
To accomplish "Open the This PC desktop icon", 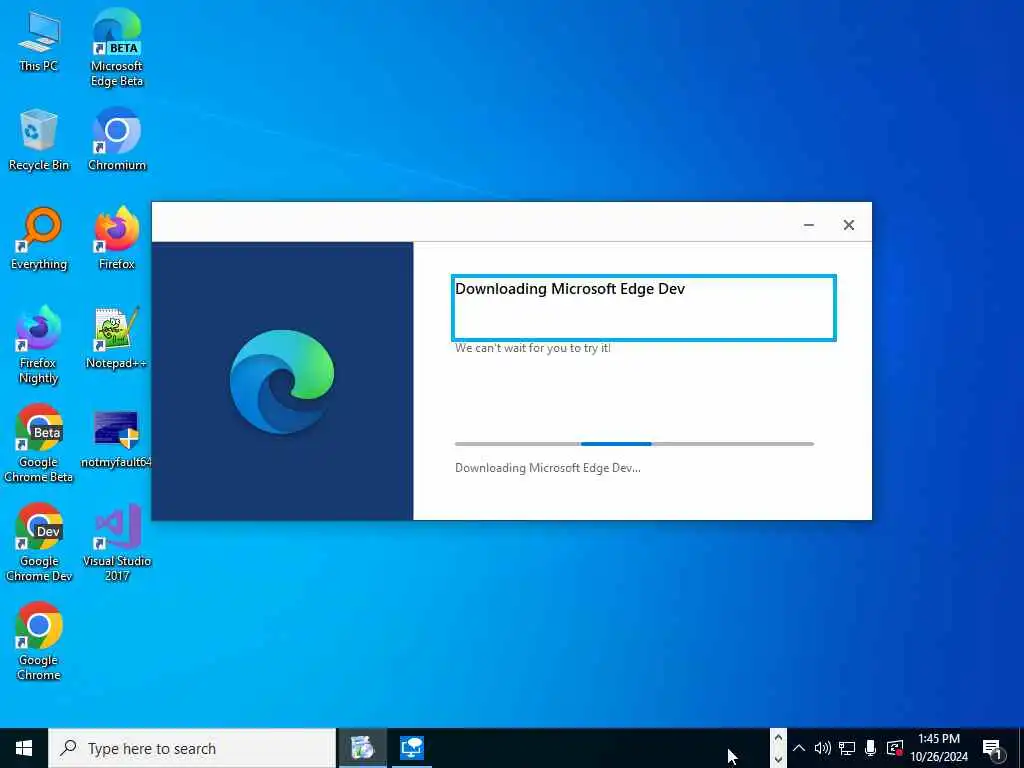I will pyautogui.click(x=39, y=41).
